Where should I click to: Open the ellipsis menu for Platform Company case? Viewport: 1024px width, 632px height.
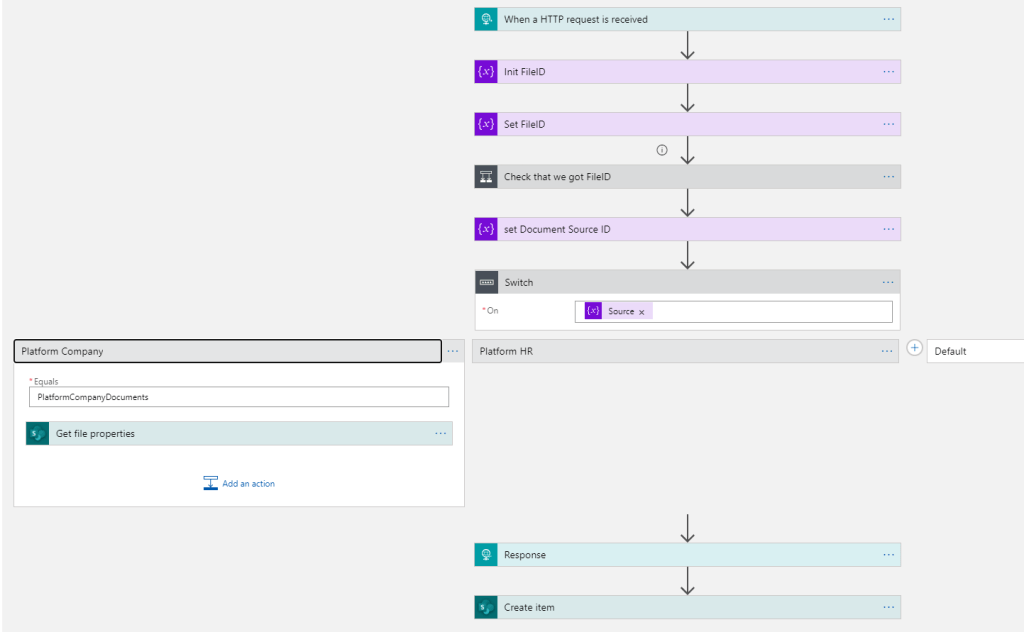pos(453,351)
